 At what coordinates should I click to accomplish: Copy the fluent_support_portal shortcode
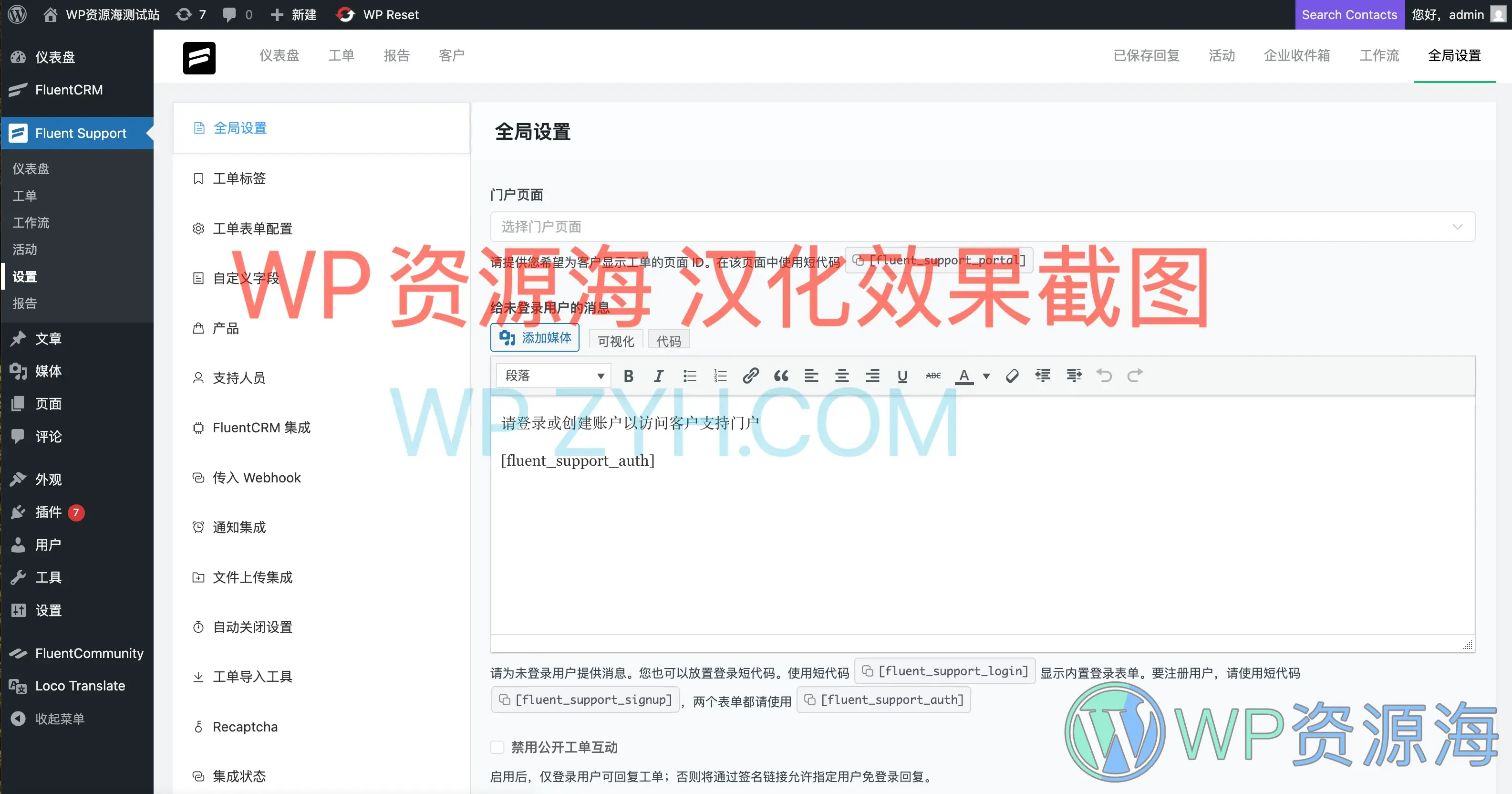pyautogui.click(x=939, y=260)
